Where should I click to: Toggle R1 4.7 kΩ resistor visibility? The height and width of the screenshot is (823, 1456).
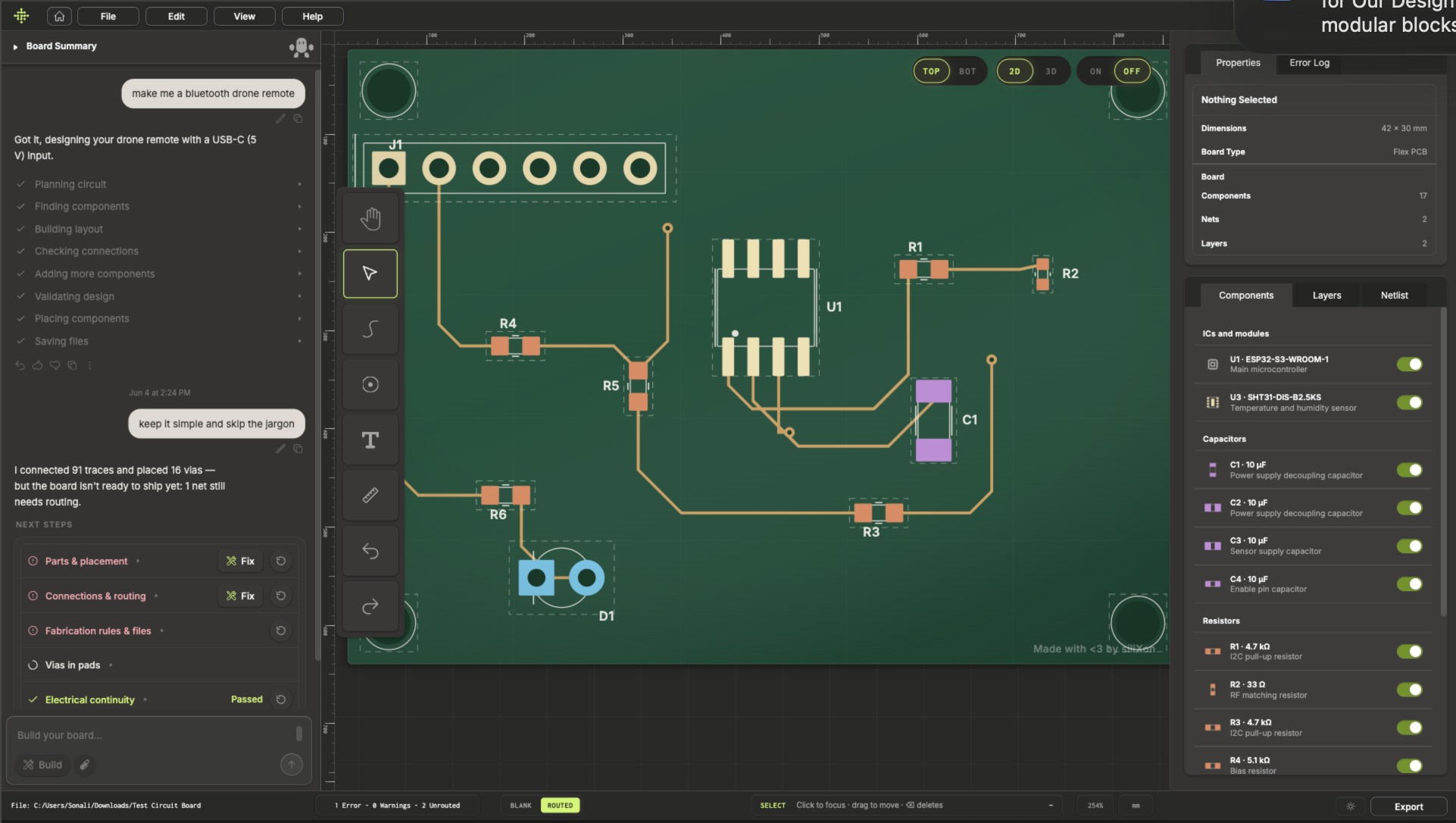(1409, 652)
